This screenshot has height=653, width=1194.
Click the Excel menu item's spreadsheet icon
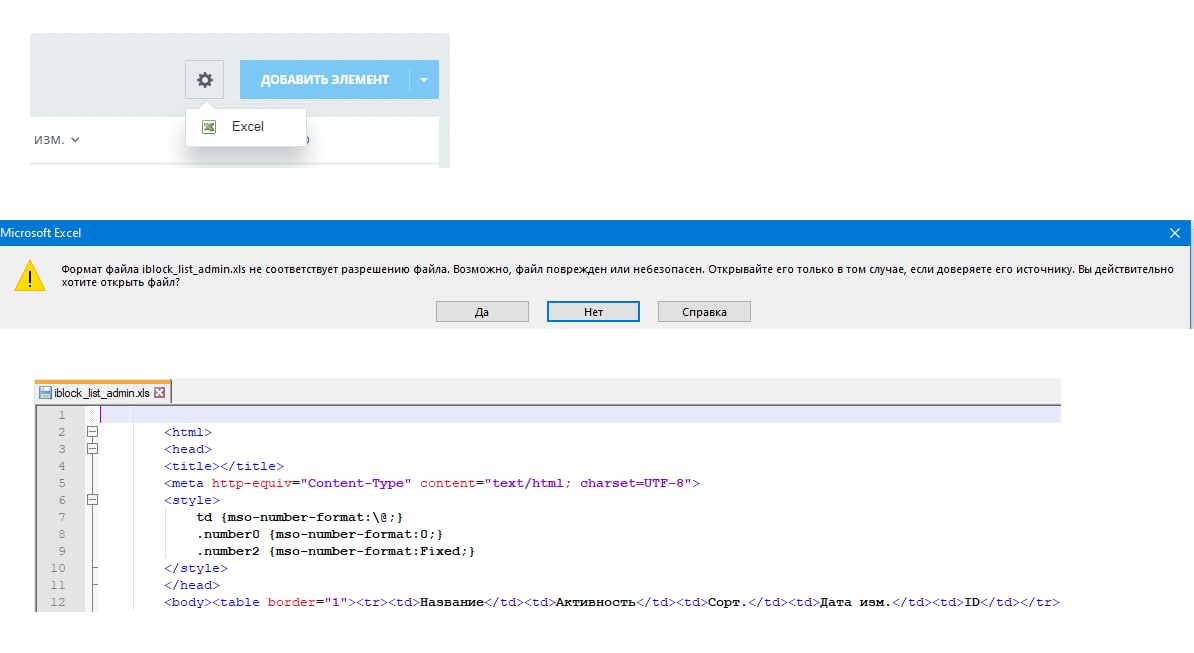pyautogui.click(x=209, y=127)
